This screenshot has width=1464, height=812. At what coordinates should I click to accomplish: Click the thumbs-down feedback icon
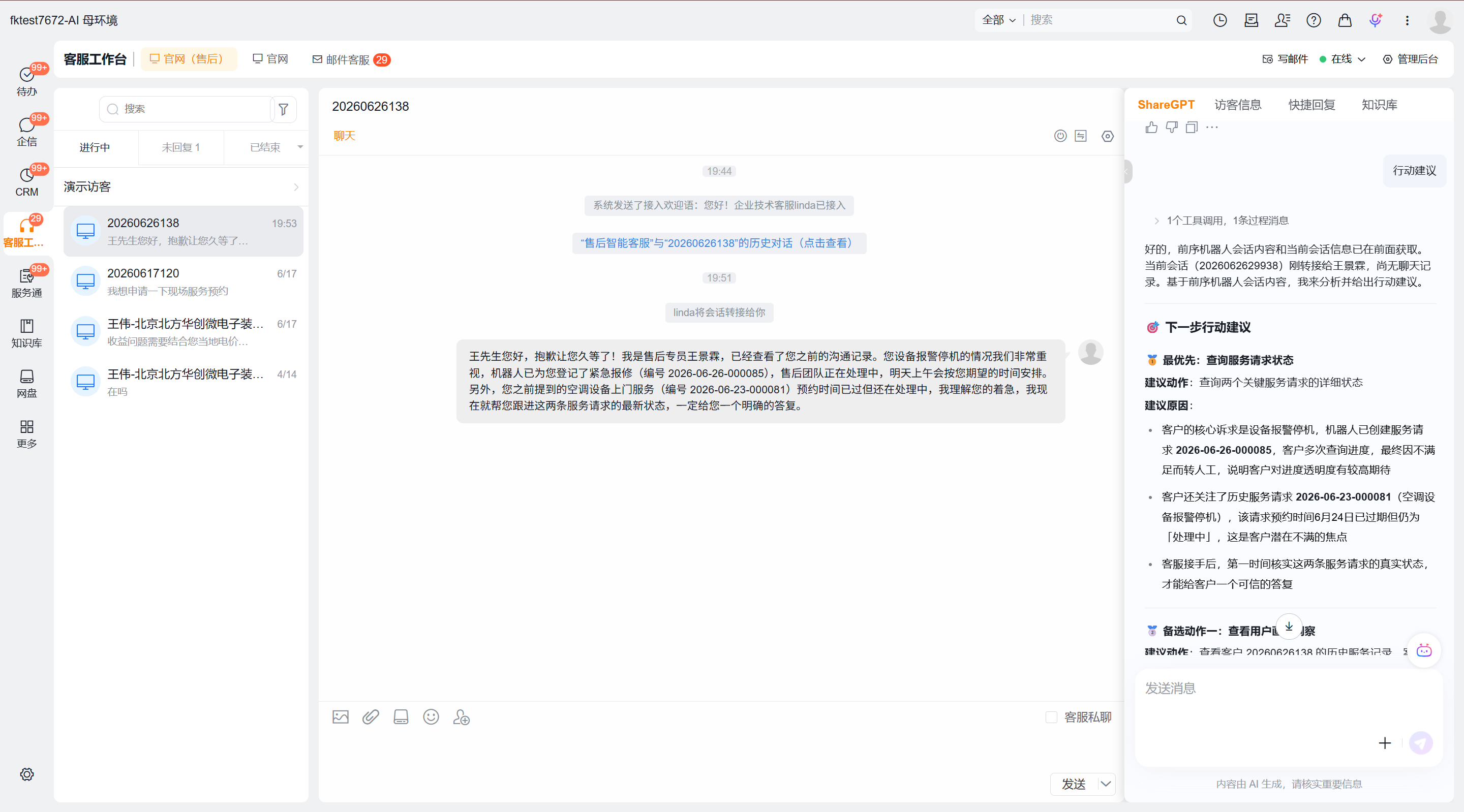(x=1171, y=127)
